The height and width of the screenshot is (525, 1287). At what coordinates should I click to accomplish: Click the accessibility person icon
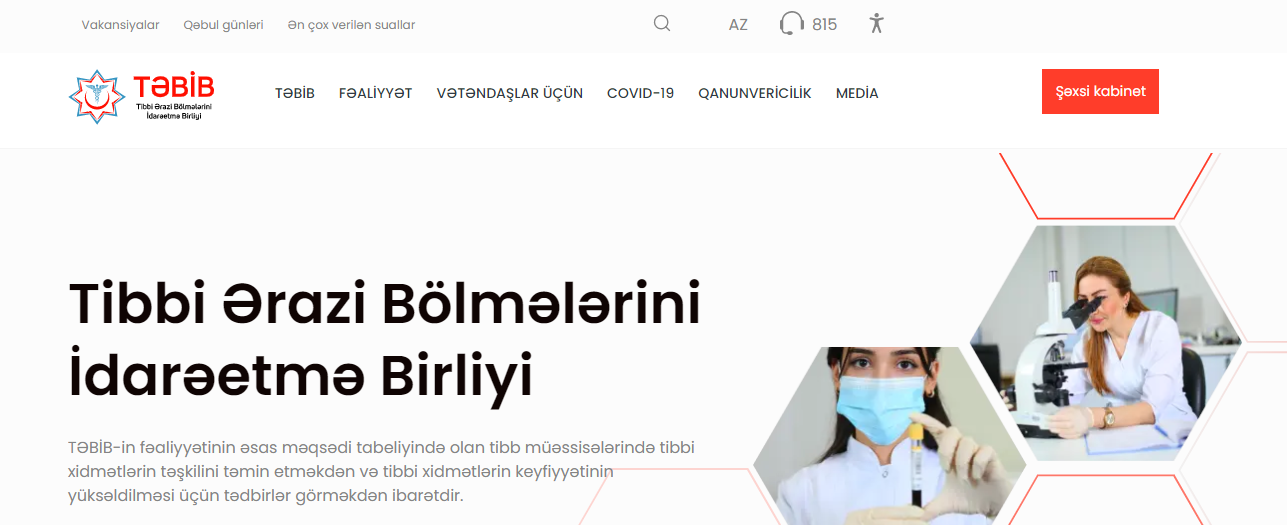[877, 23]
